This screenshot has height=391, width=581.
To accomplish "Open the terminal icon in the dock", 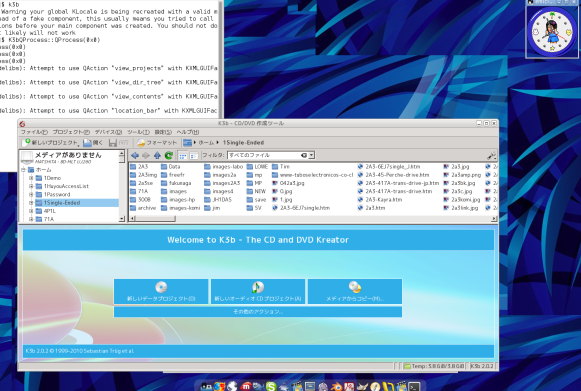I will tap(414, 387).
